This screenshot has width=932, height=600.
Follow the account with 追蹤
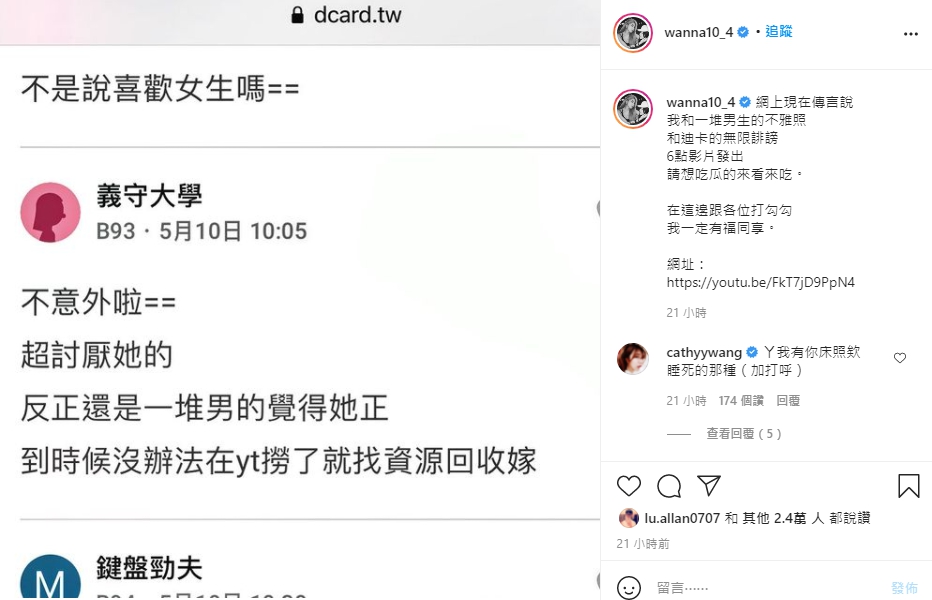click(779, 32)
